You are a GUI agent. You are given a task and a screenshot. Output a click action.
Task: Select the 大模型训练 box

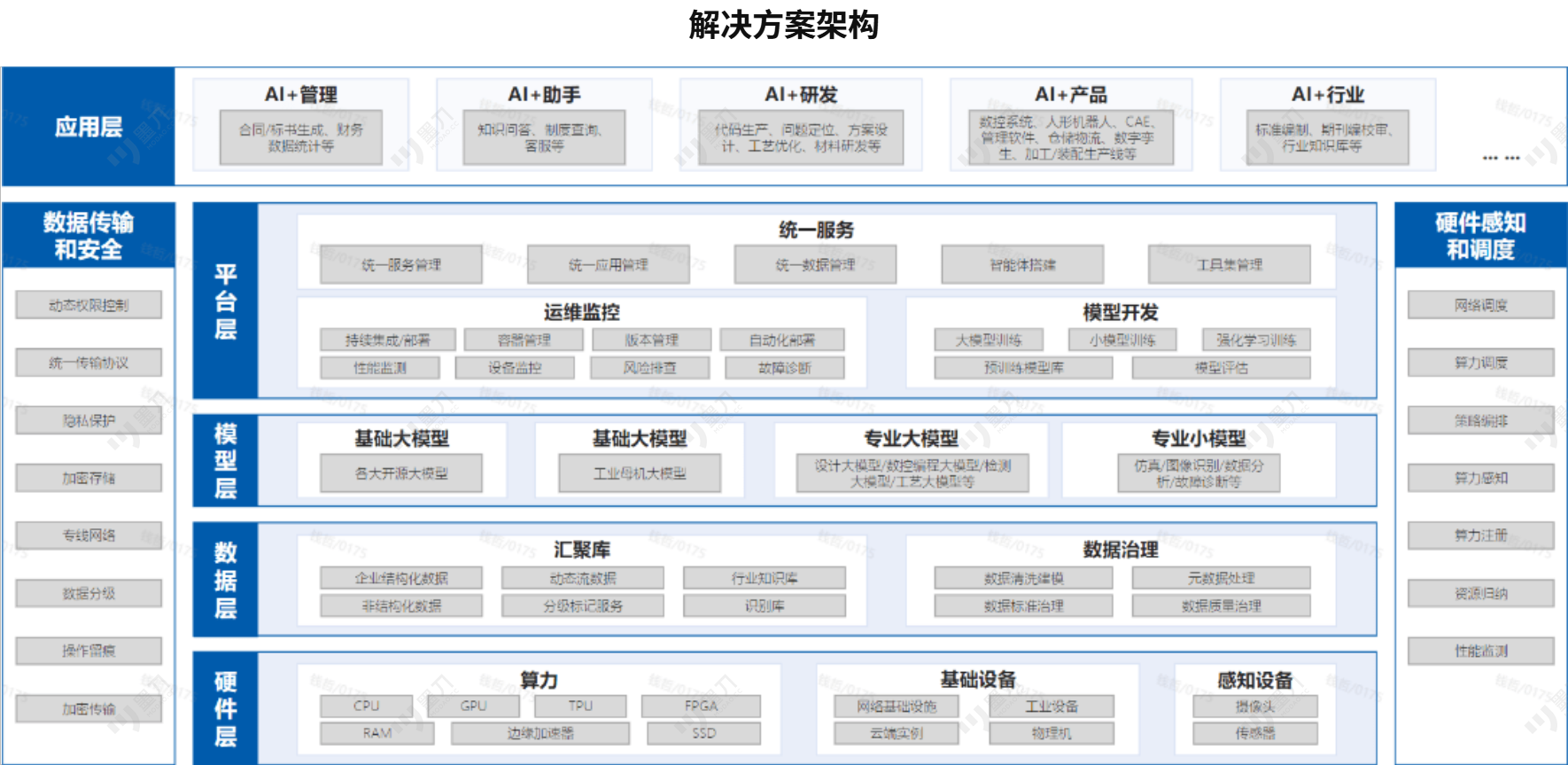click(988, 340)
